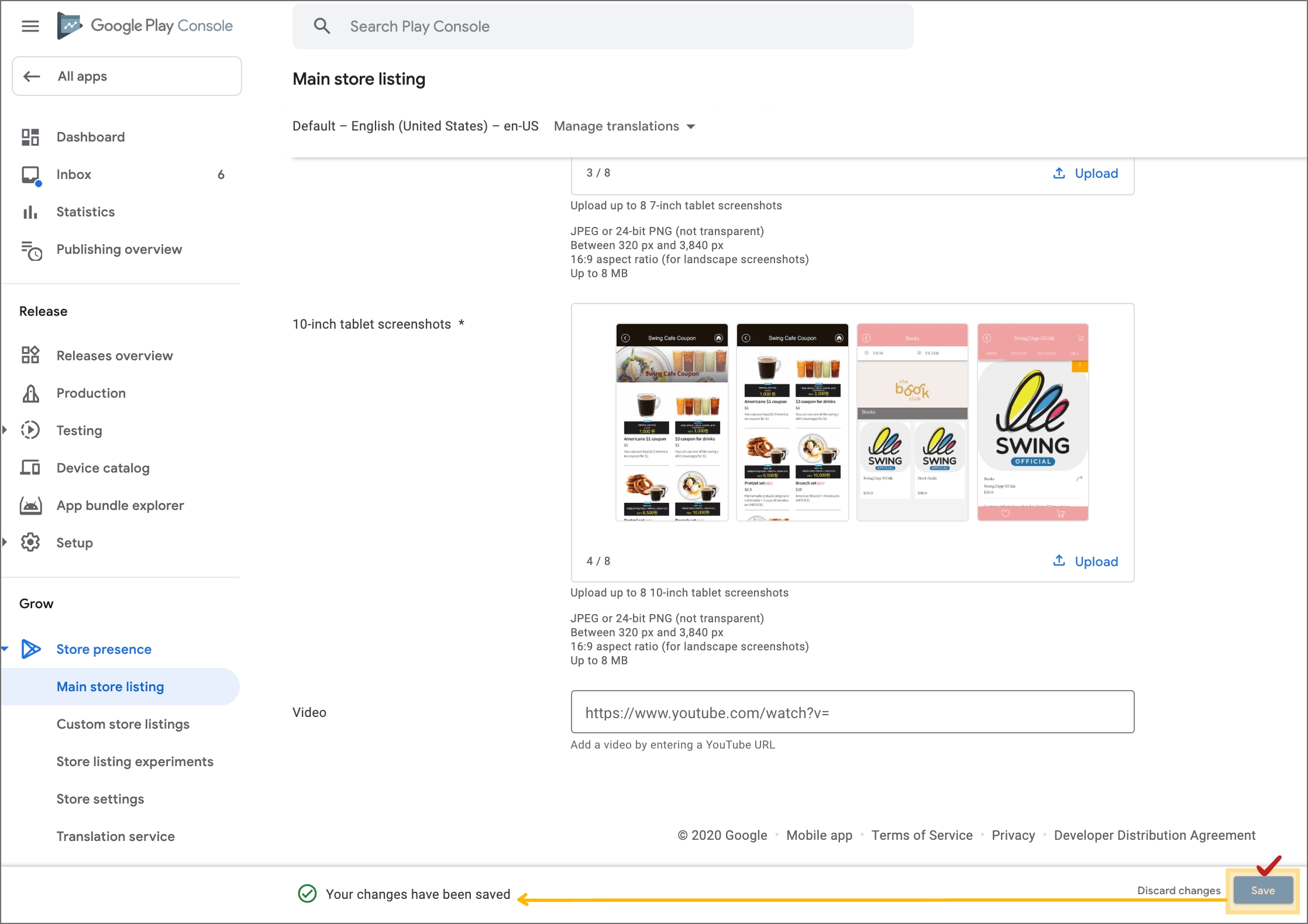Select Main store listing menu item
Image resolution: width=1308 pixels, height=924 pixels.
120,687
